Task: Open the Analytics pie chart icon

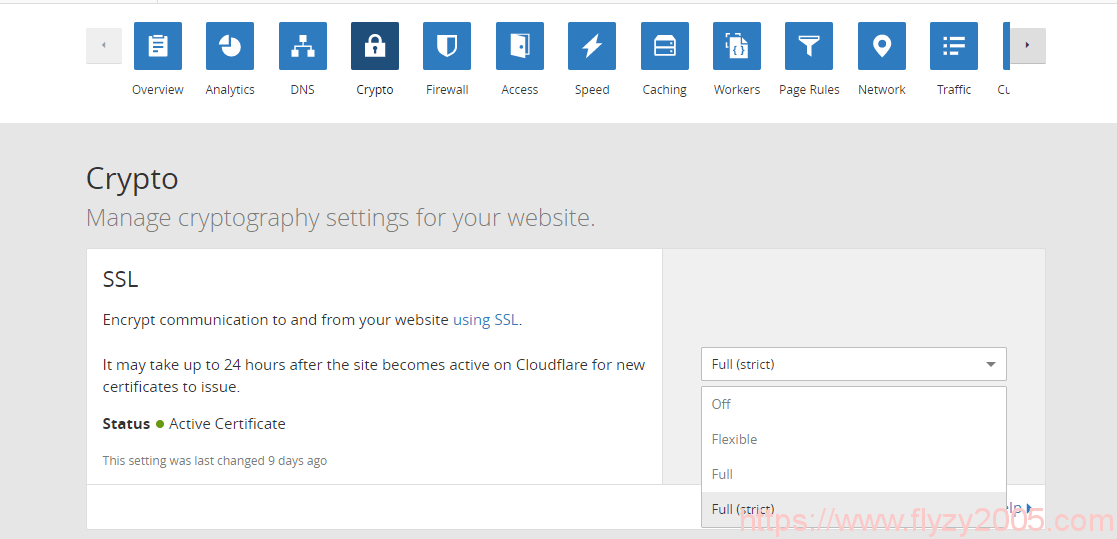Action: point(230,46)
